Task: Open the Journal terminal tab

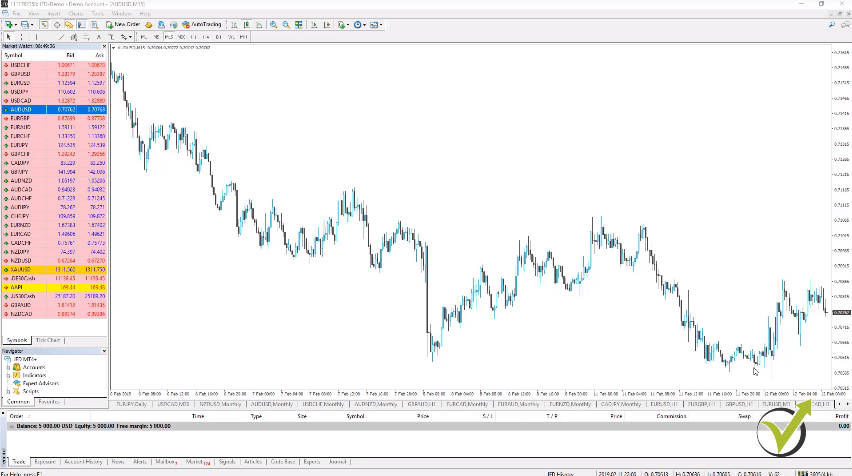Action: [337, 462]
